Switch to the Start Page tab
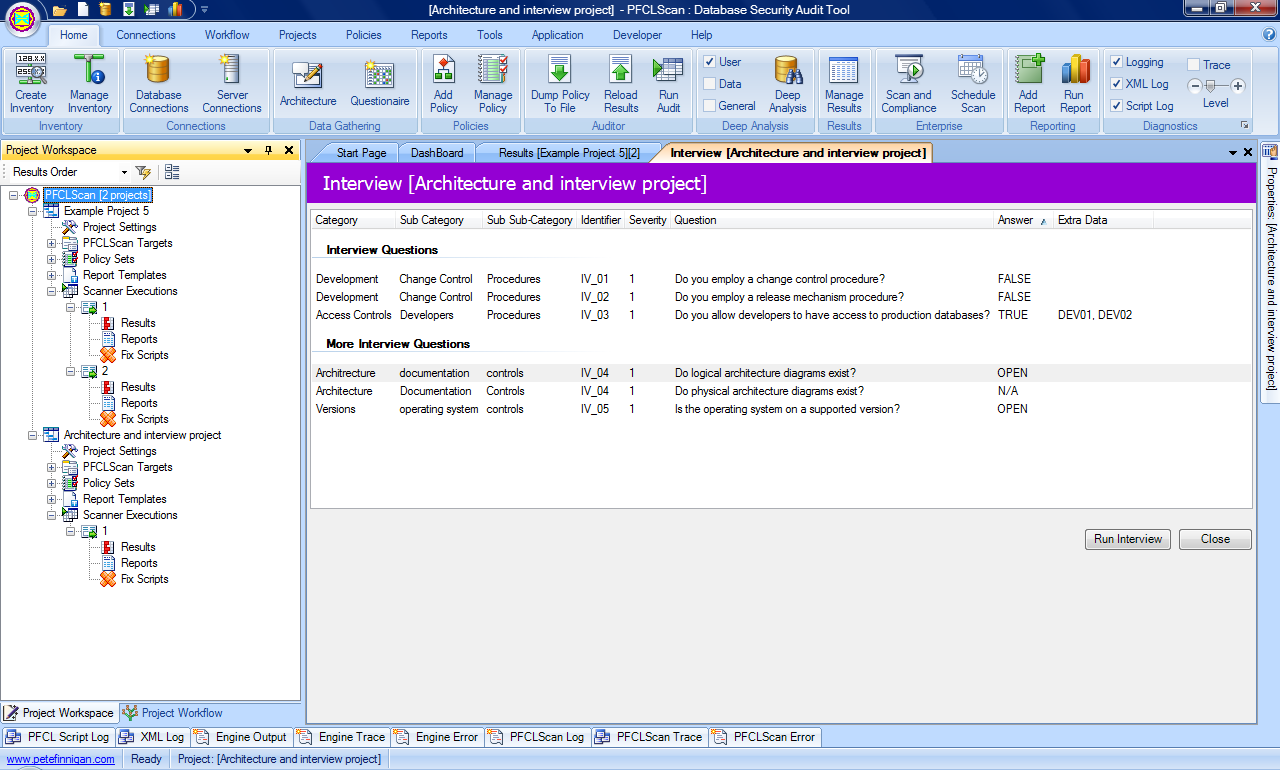Viewport: 1280px width, 770px height. click(x=361, y=153)
